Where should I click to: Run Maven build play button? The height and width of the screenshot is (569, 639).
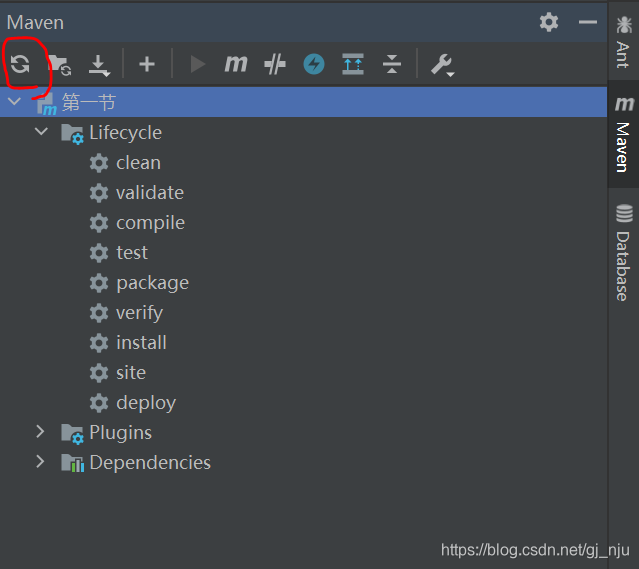198,64
